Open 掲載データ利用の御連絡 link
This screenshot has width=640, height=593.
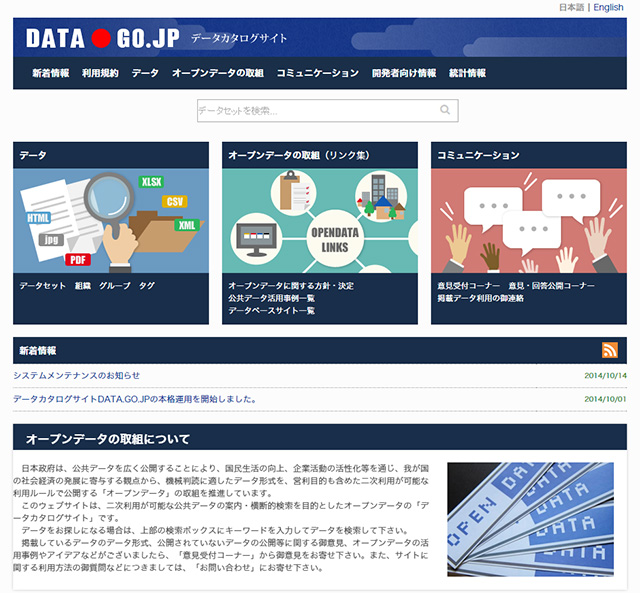pos(480,298)
